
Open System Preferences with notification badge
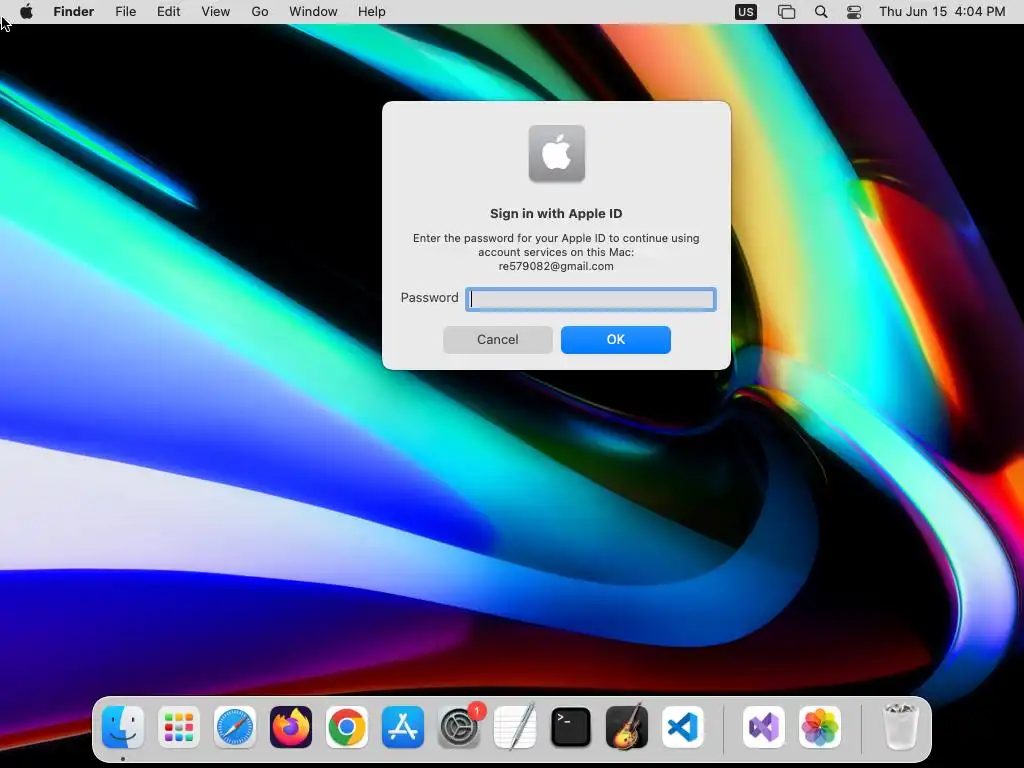pyautogui.click(x=459, y=727)
